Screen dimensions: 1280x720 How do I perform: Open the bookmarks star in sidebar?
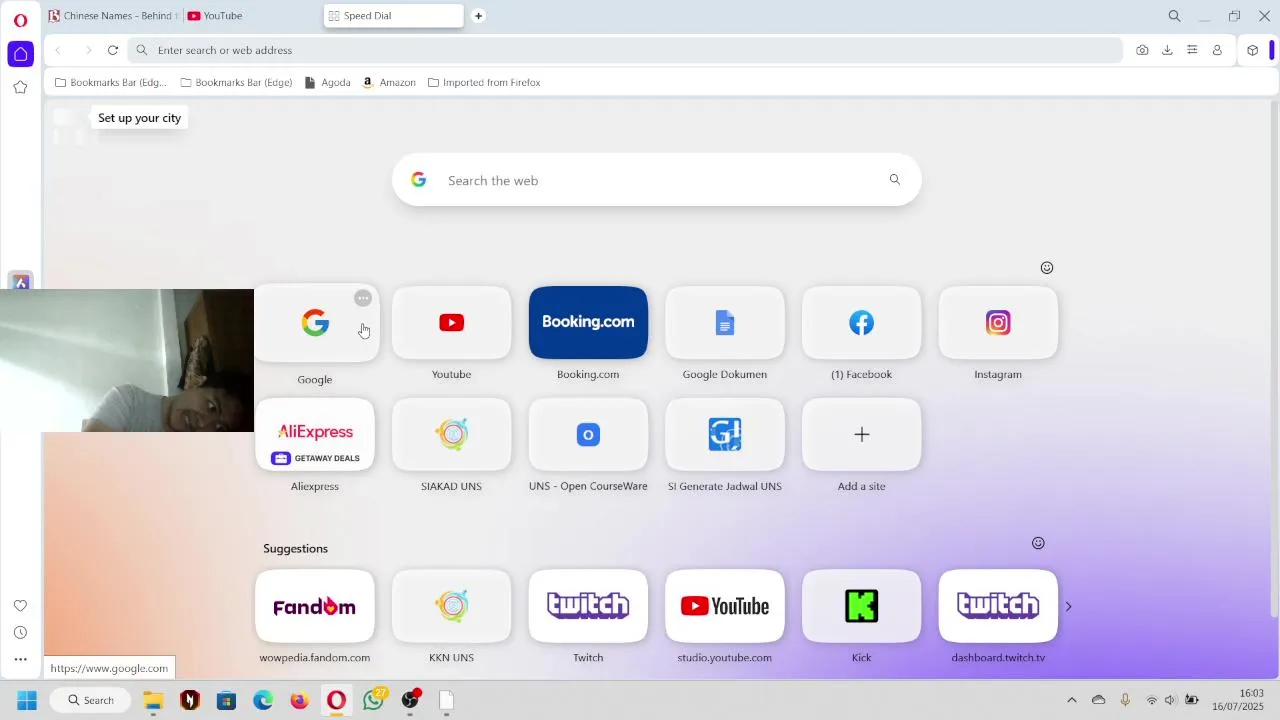pyautogui.click(x=20, y=87)
